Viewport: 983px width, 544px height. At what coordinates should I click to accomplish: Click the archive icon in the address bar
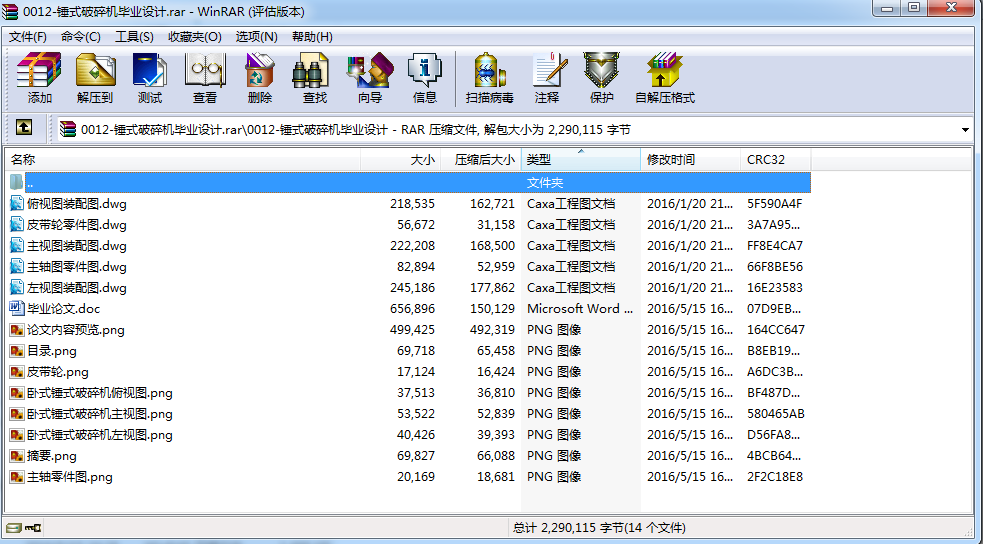point(68,130)
